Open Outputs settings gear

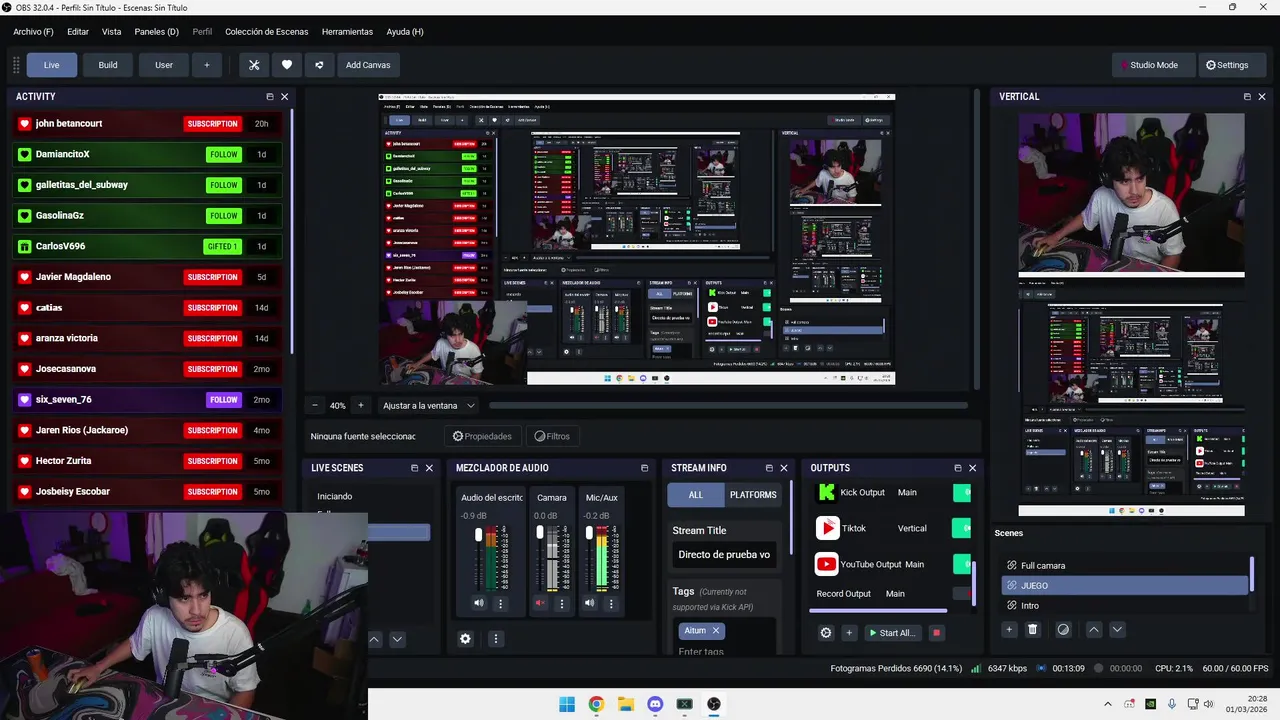[x=826, y=633]
